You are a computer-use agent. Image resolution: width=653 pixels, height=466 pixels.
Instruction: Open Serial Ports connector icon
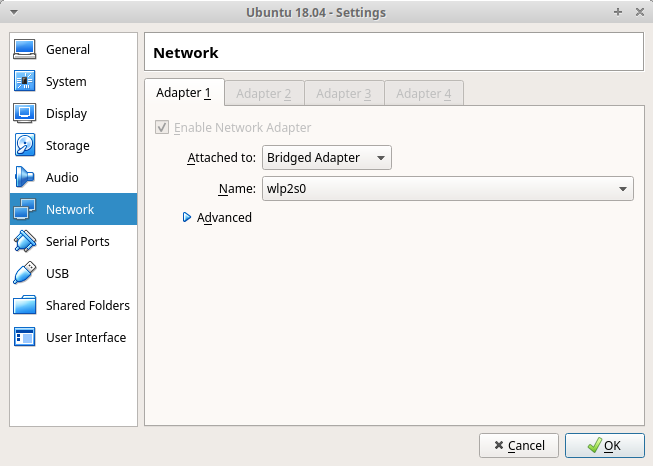tap(25, 241)
